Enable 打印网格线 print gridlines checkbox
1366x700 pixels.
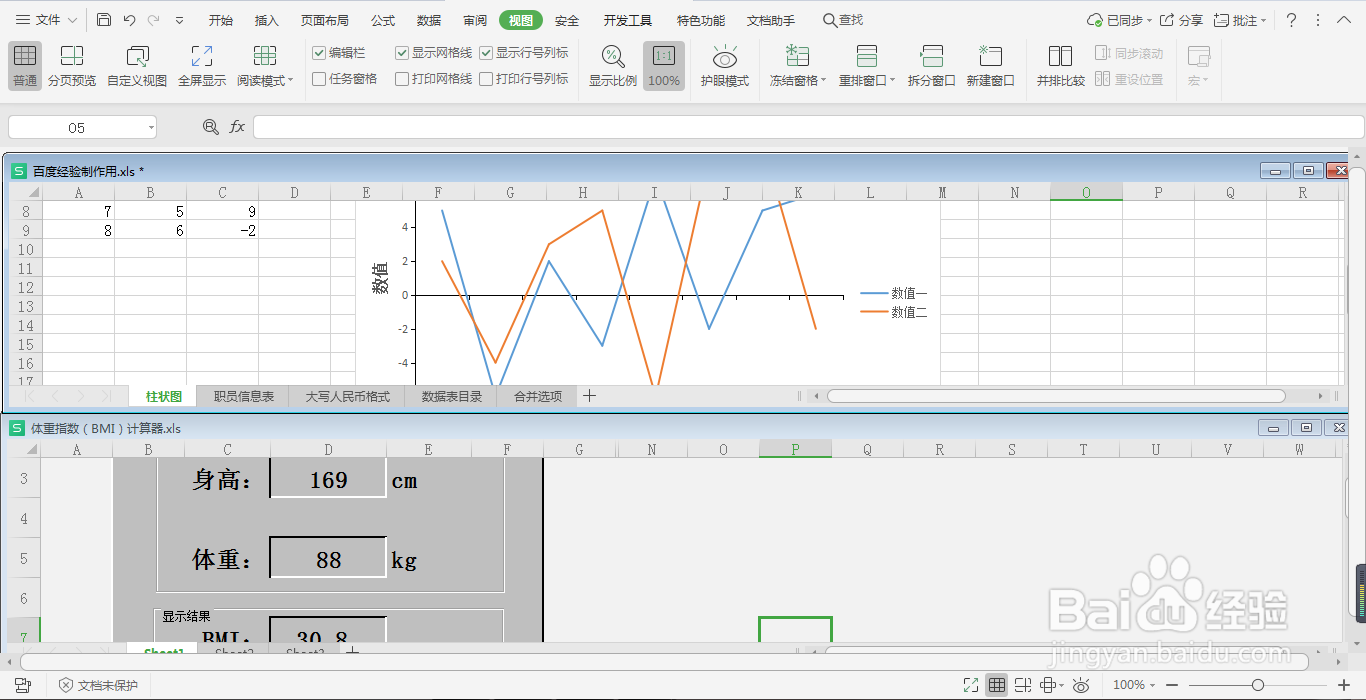[402, 79]
